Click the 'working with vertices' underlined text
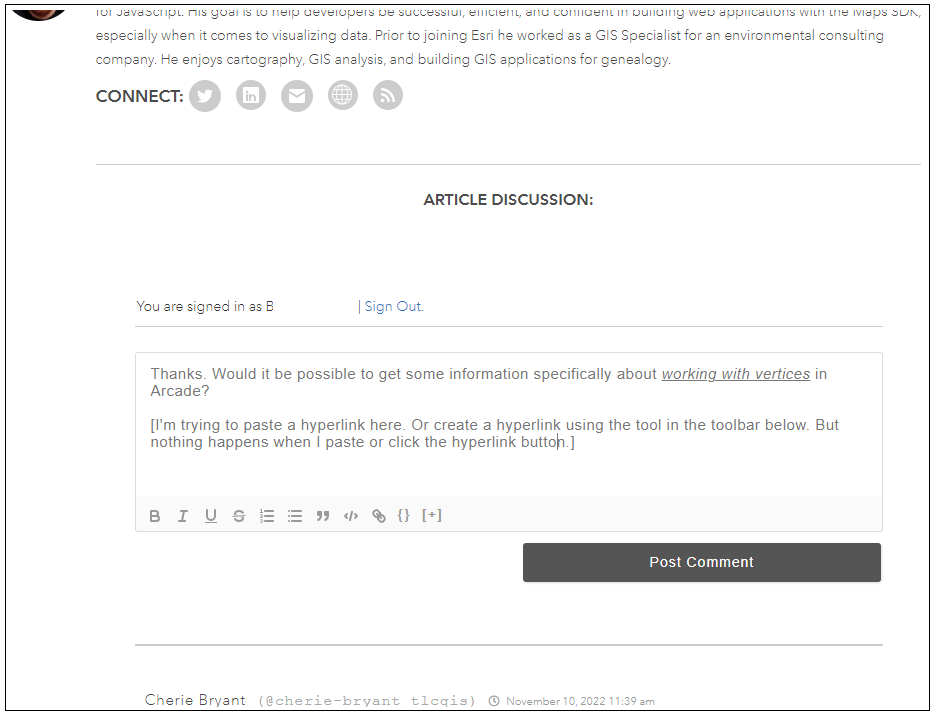The height and width of the screenshot is (718, 938). tap(735, 374)
